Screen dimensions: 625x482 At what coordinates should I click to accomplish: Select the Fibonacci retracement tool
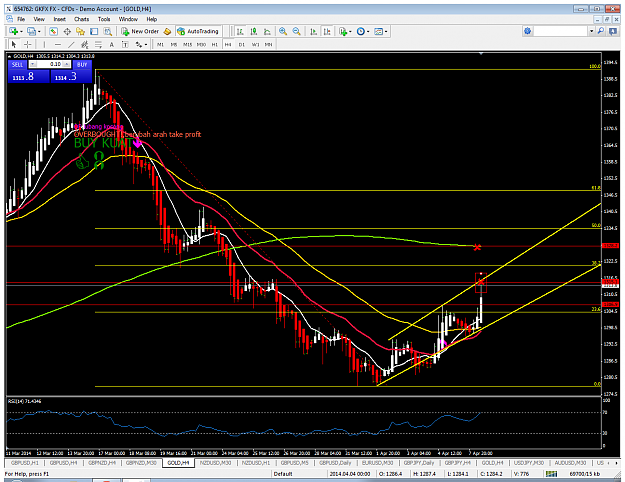click(x=98, y=44)
